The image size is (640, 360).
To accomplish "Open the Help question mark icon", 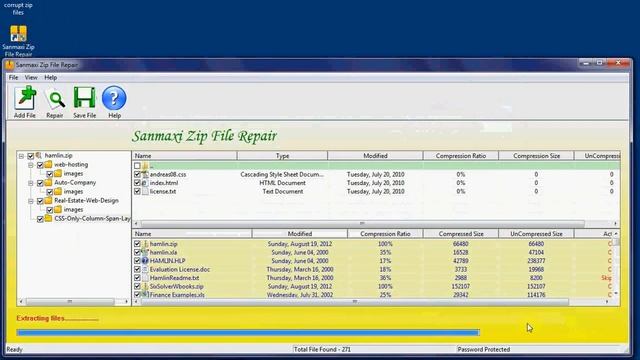I will 114,98.
